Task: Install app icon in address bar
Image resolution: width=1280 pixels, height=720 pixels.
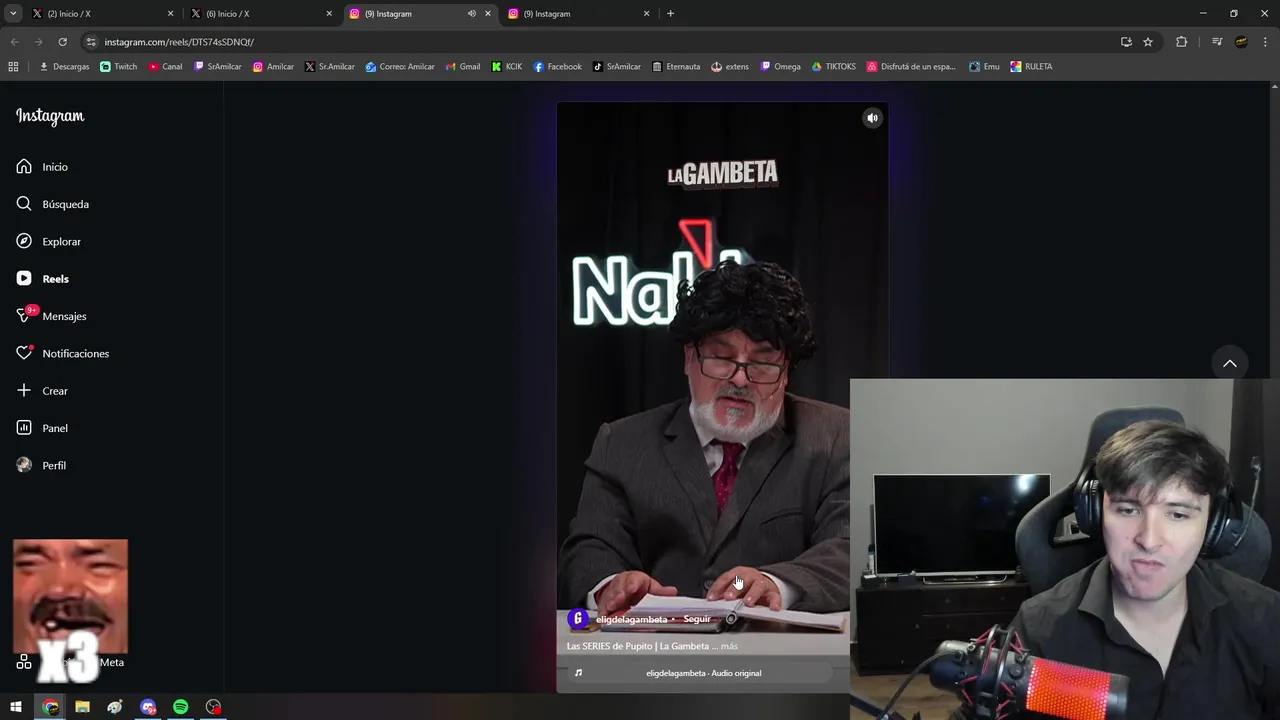Action: tap(1126, 42)
